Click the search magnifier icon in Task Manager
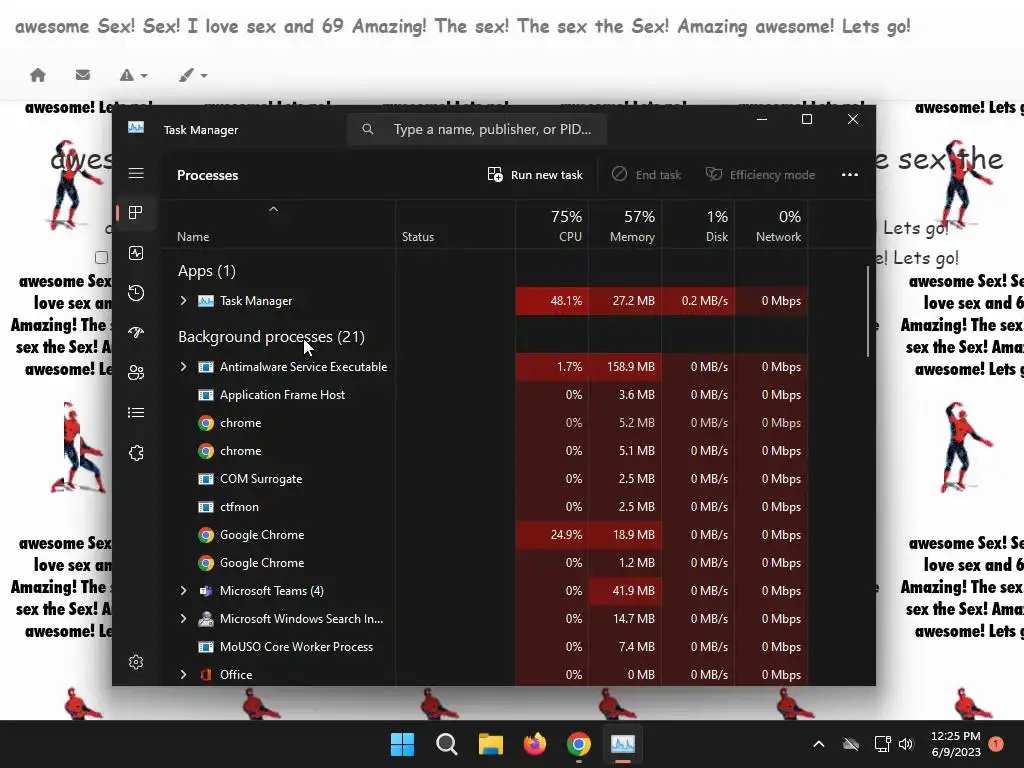Image resolution: width=1024 pixels, height=768 pixels. pyautogui.click(x=368, y=129)
